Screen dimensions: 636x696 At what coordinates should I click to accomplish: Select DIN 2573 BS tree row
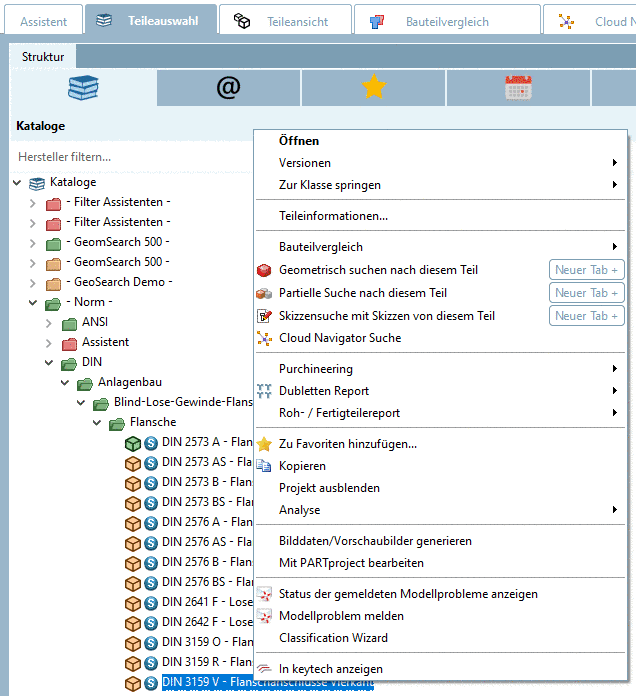pyautogui.click(x=207, y=502)
